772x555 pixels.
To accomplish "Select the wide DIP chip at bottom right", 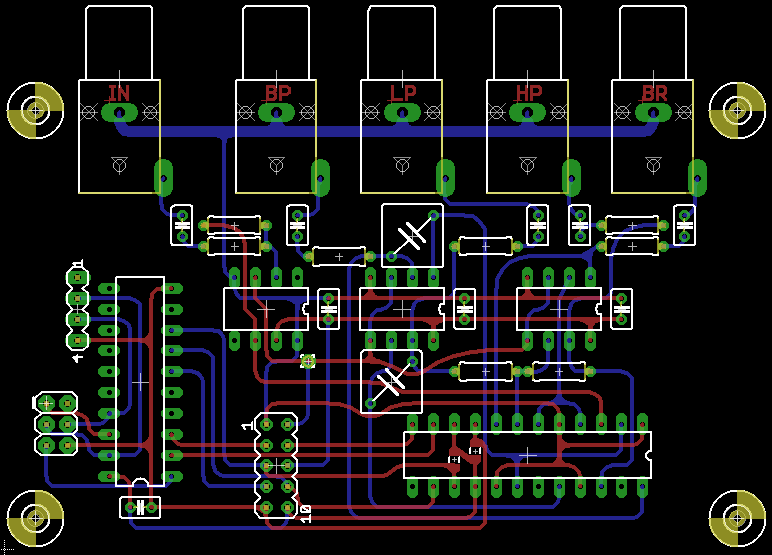I will click(x=527, y=455).
